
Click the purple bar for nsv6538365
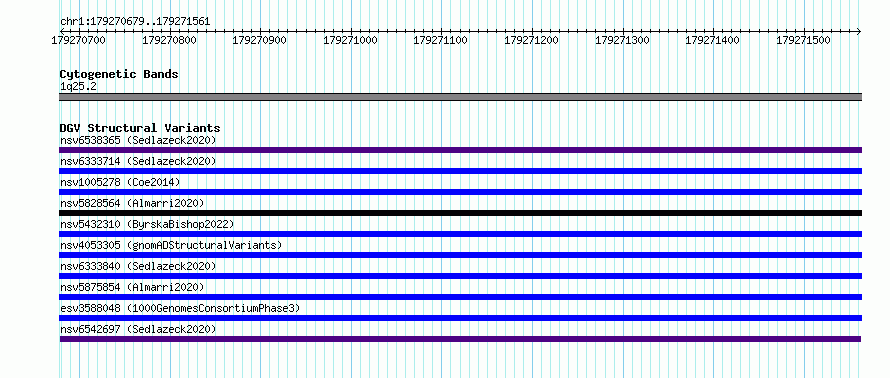click(460, 150)
